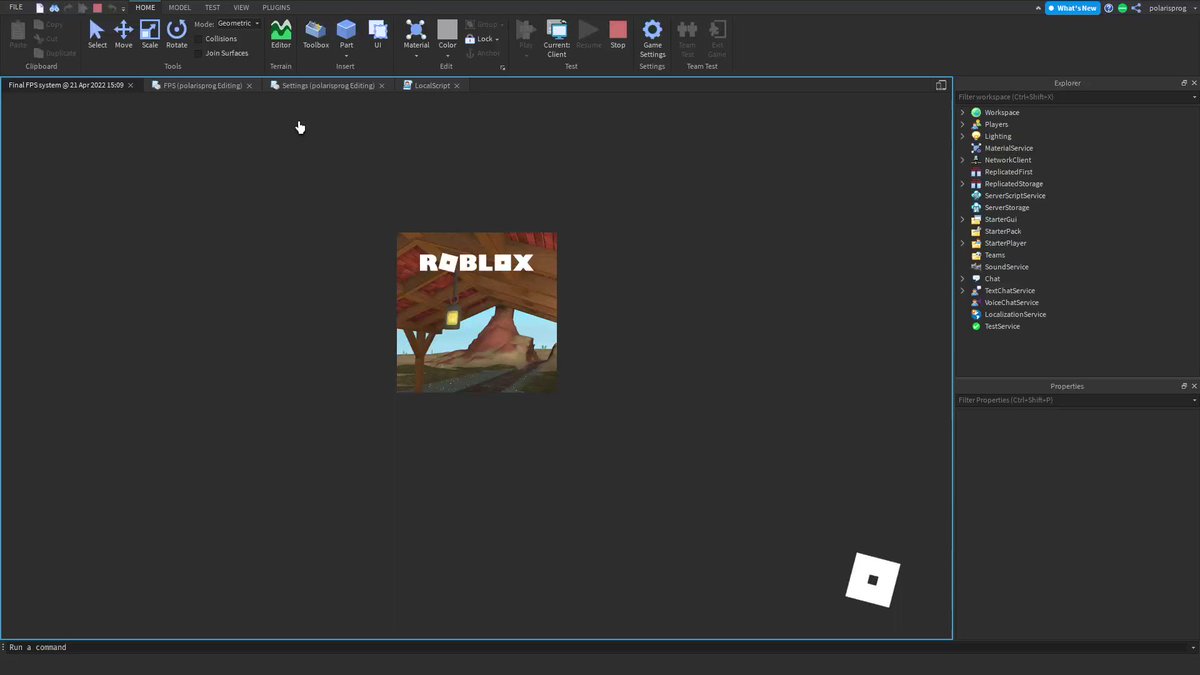Expand the Workspace node in Explorer
The height and width of the screenshot is (675, 1200).
point(963,112)
